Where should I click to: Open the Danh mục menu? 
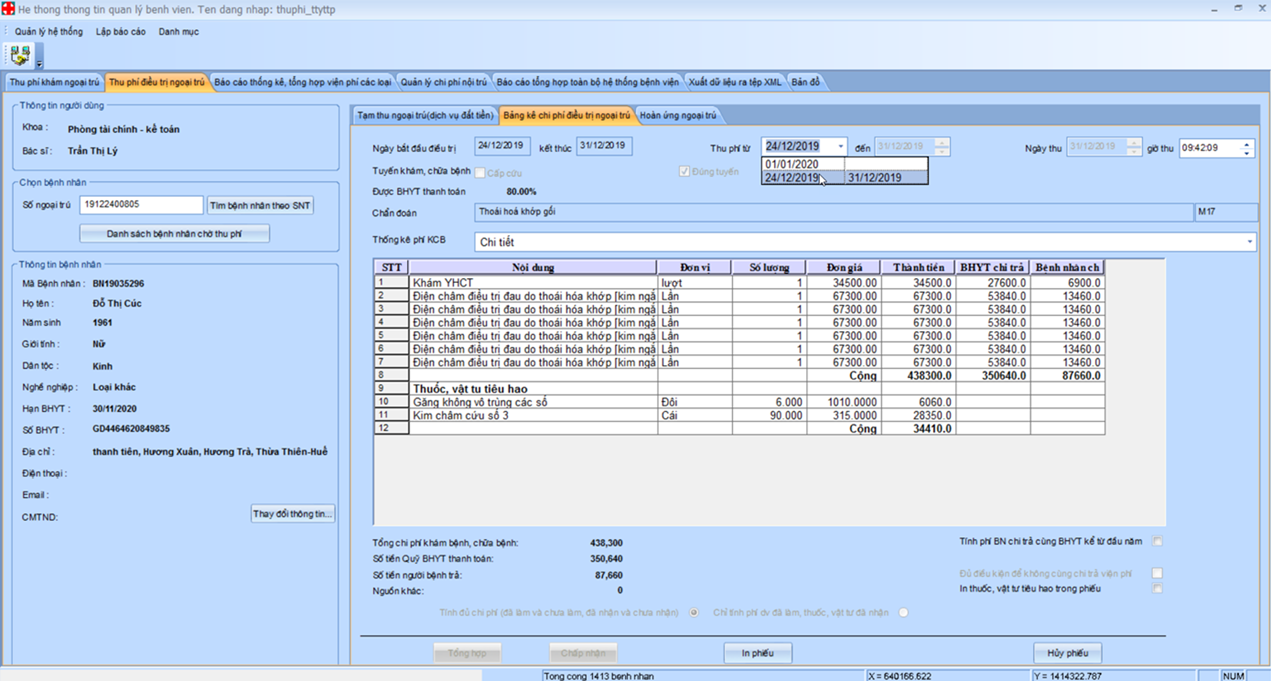(x=178, y=32)
